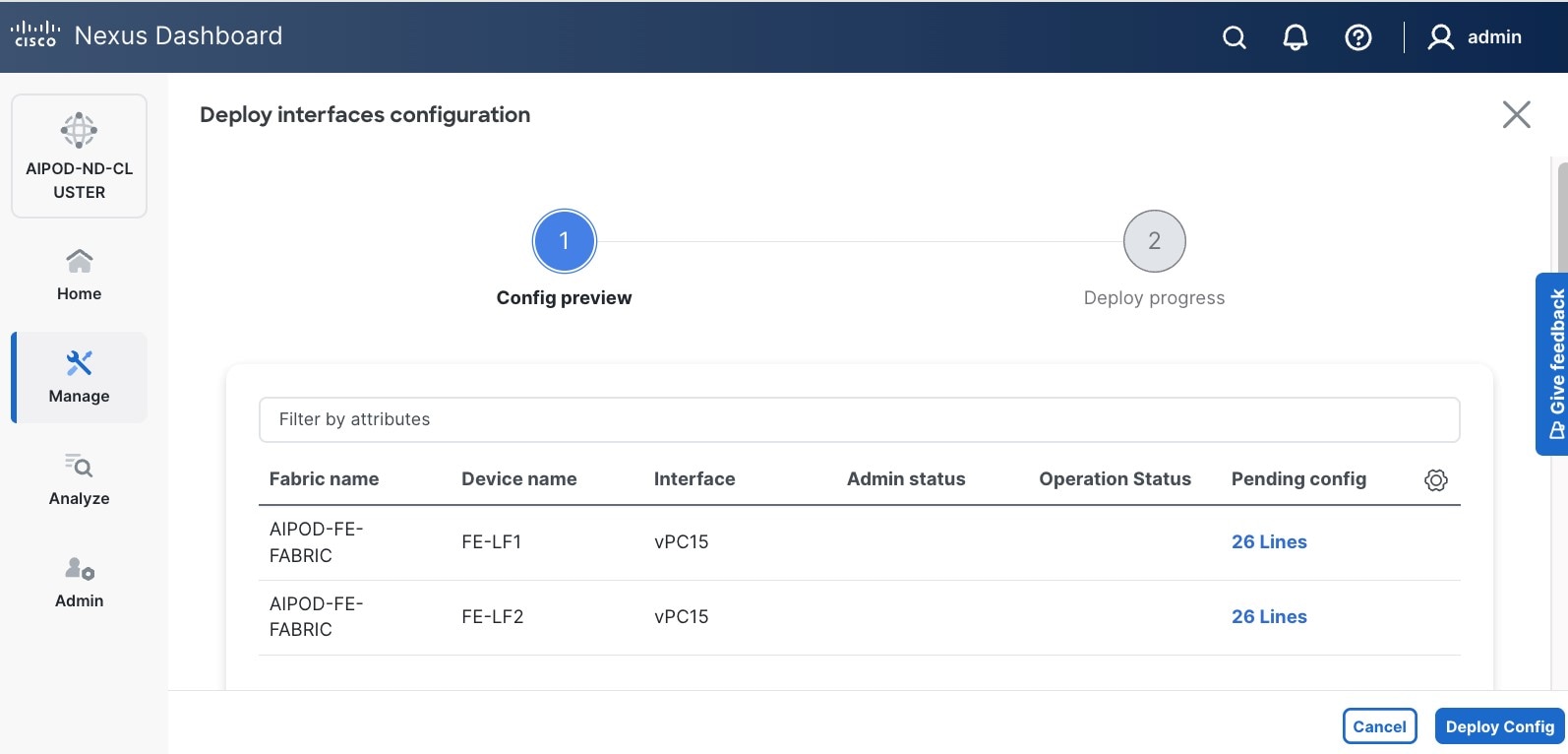This screenshot has width=1568, height=754.
Task: Click vPC15 interface in FE-LF2 row
Action: [681, 617]
